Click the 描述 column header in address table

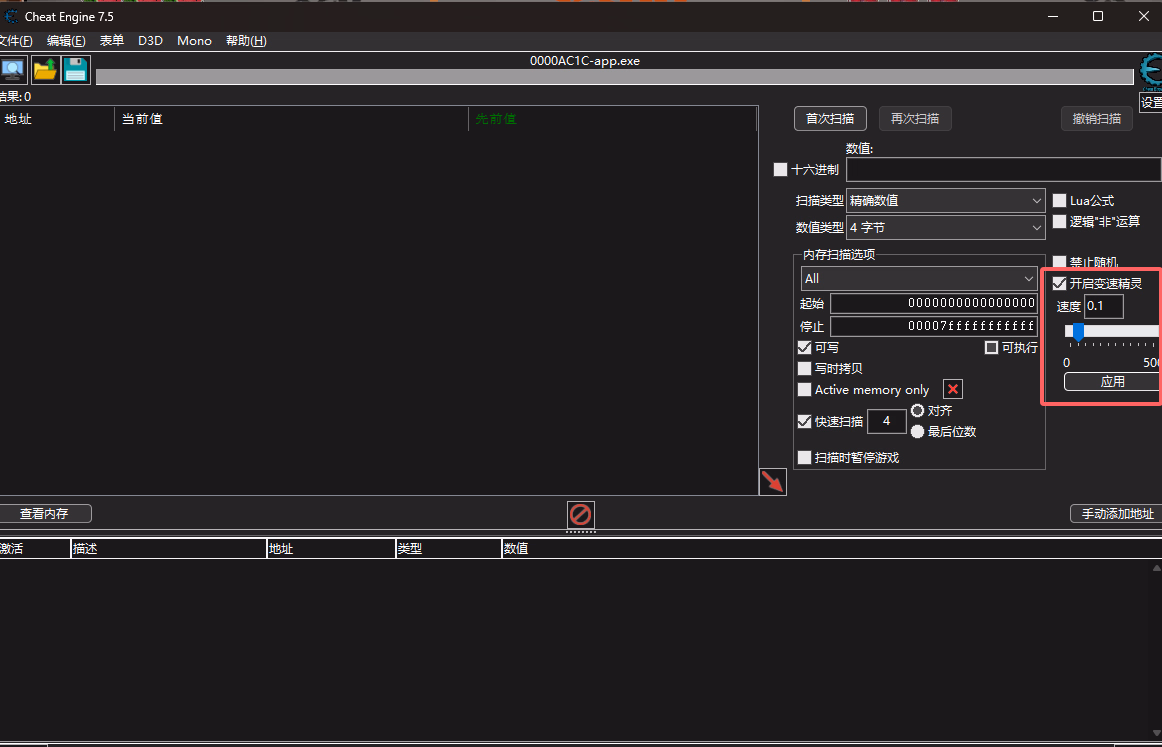(x=169, y=549)
